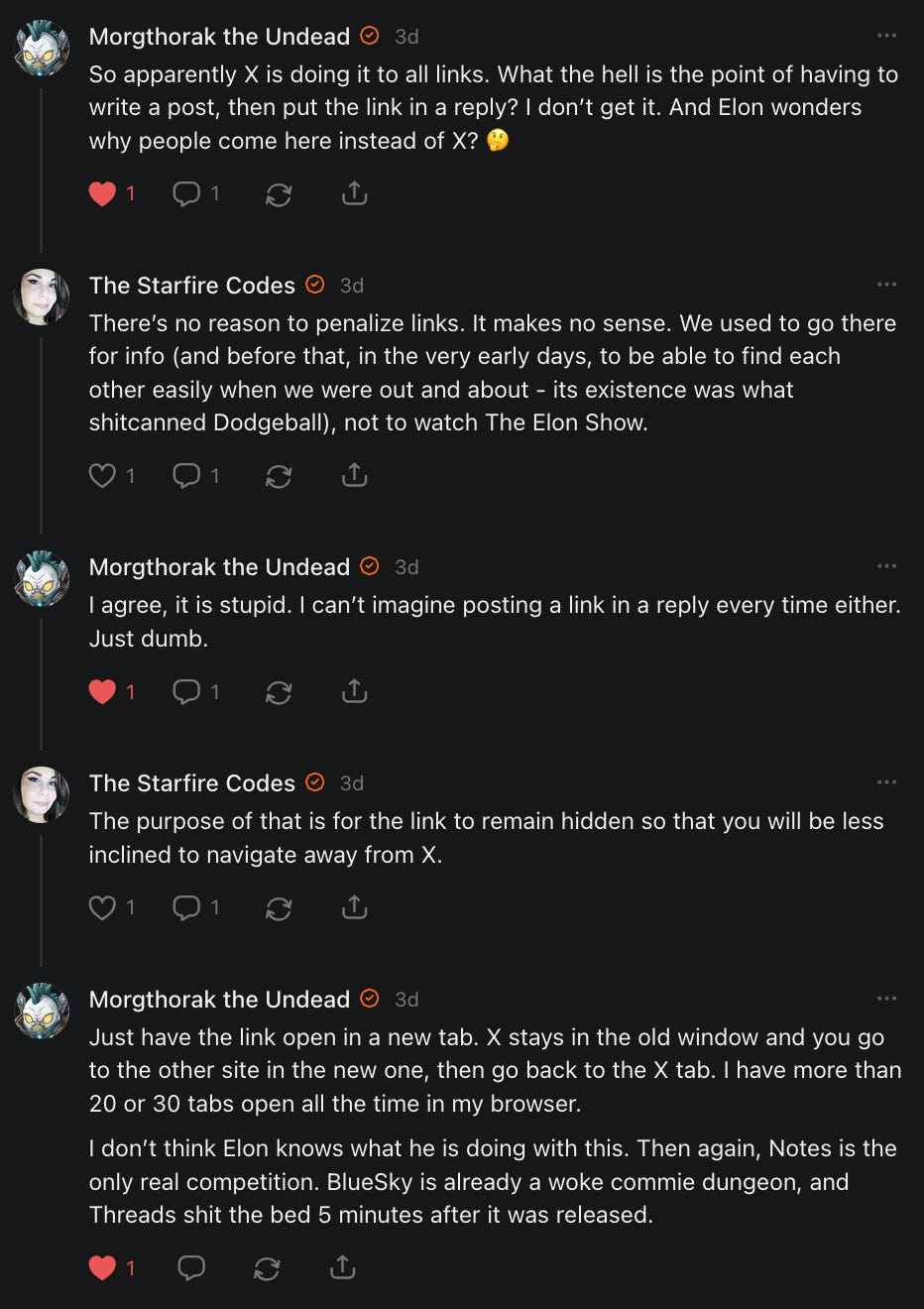The height and width of the screenshot is (1309, 924).
Task: Restack Starfire Codes' post mentioning Dodgeball
Action: coord(279,476)
